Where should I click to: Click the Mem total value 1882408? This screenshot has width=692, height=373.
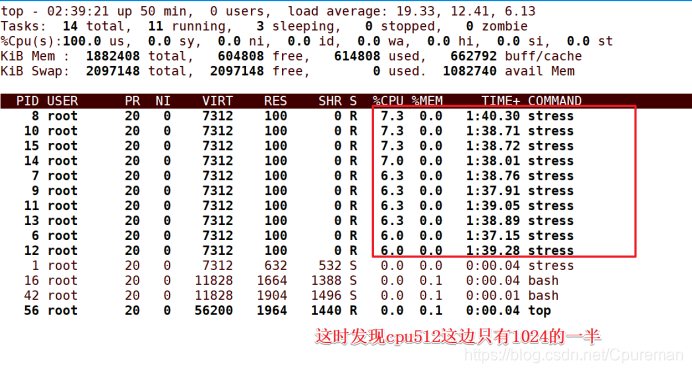pos(113,56)
